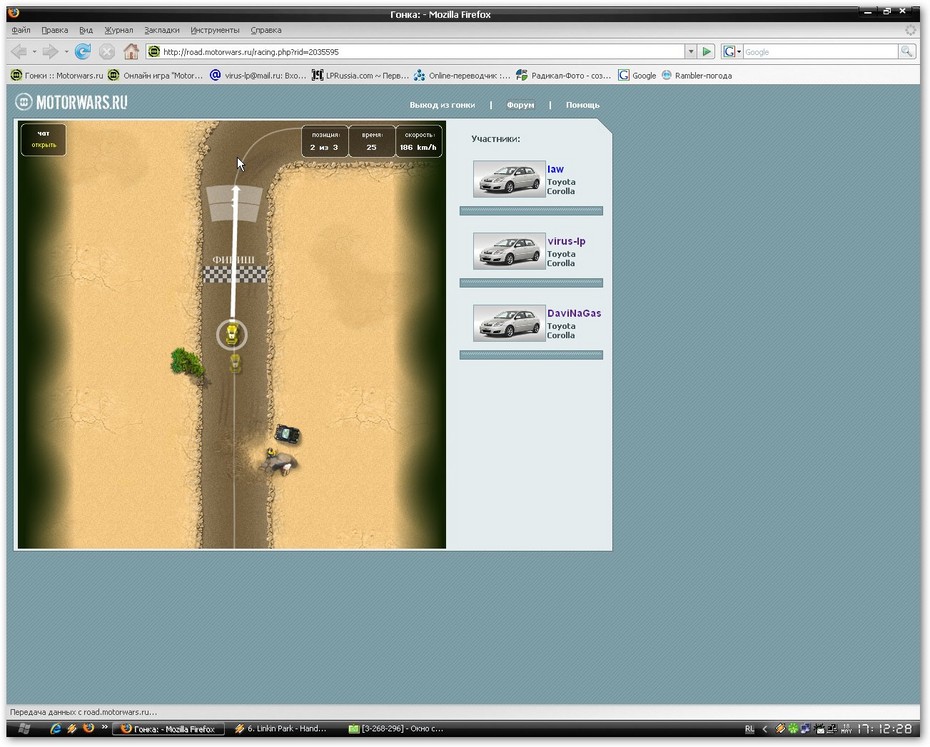Click law's Toyota Corolla thumbnail

509,179
